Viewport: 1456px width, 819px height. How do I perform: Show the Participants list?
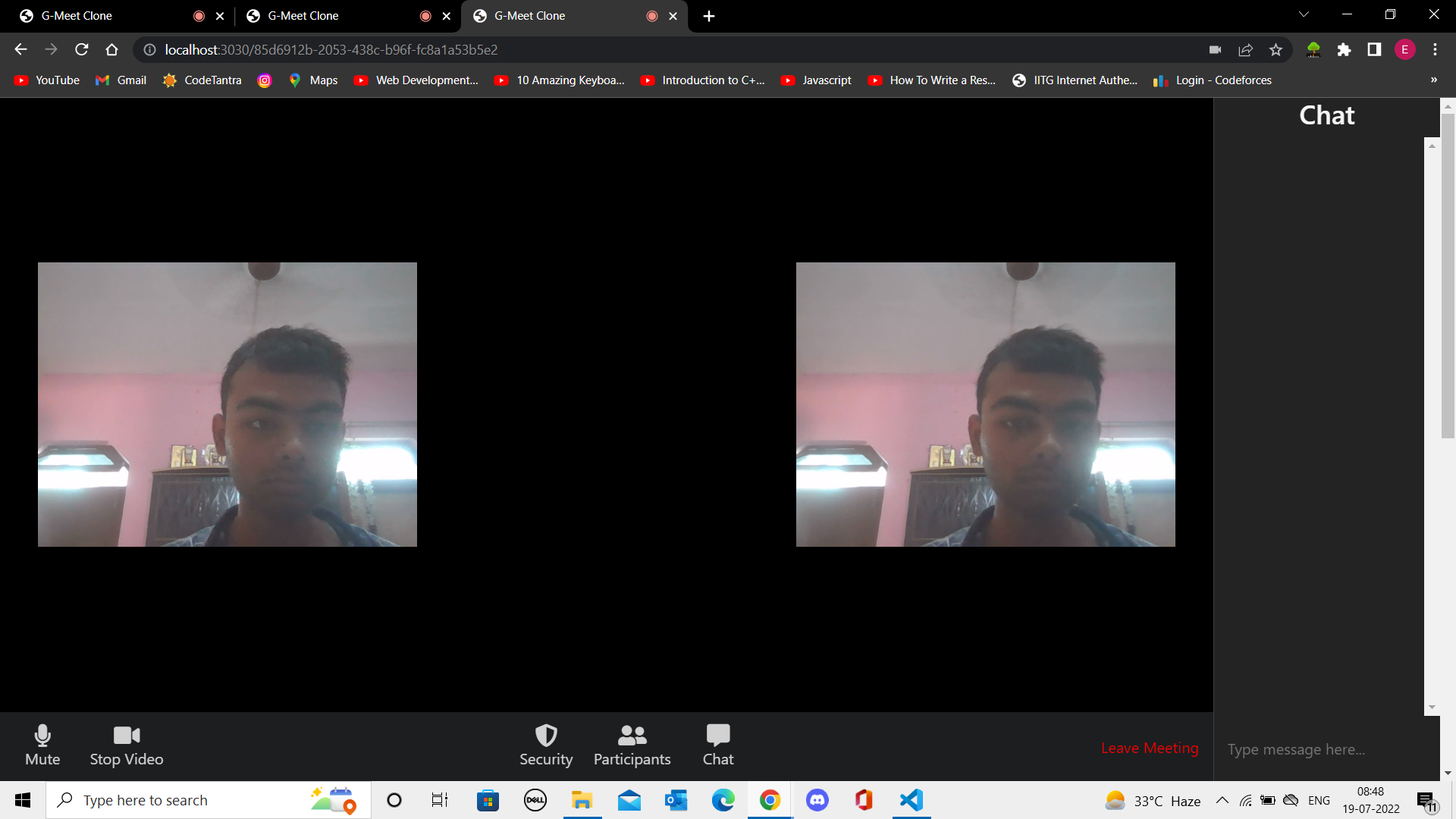pos(632,745)
